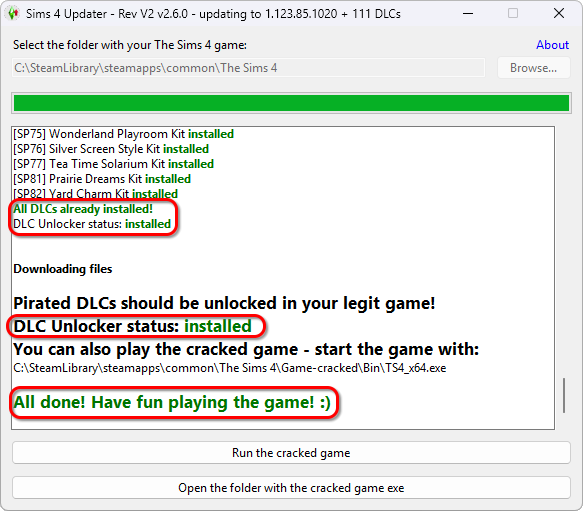Select the Prairie Dreams Kit line
This screenshot has width=583, height=511.
(102, 179)
